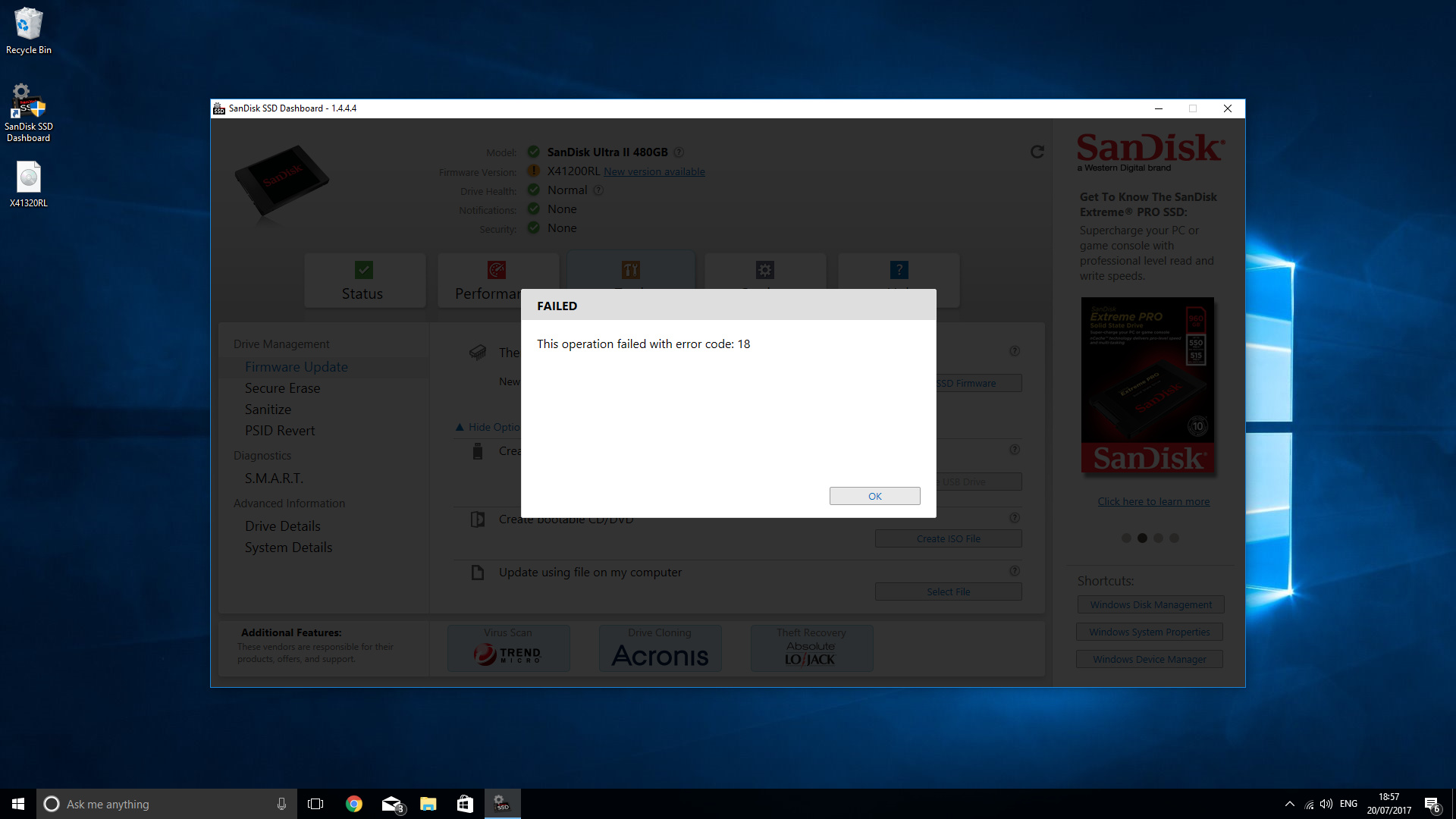Image resolution: width=1456 pixels, height=819 pixels.
Task: Open Windows Store from taskbar
Action: [465, 804]
